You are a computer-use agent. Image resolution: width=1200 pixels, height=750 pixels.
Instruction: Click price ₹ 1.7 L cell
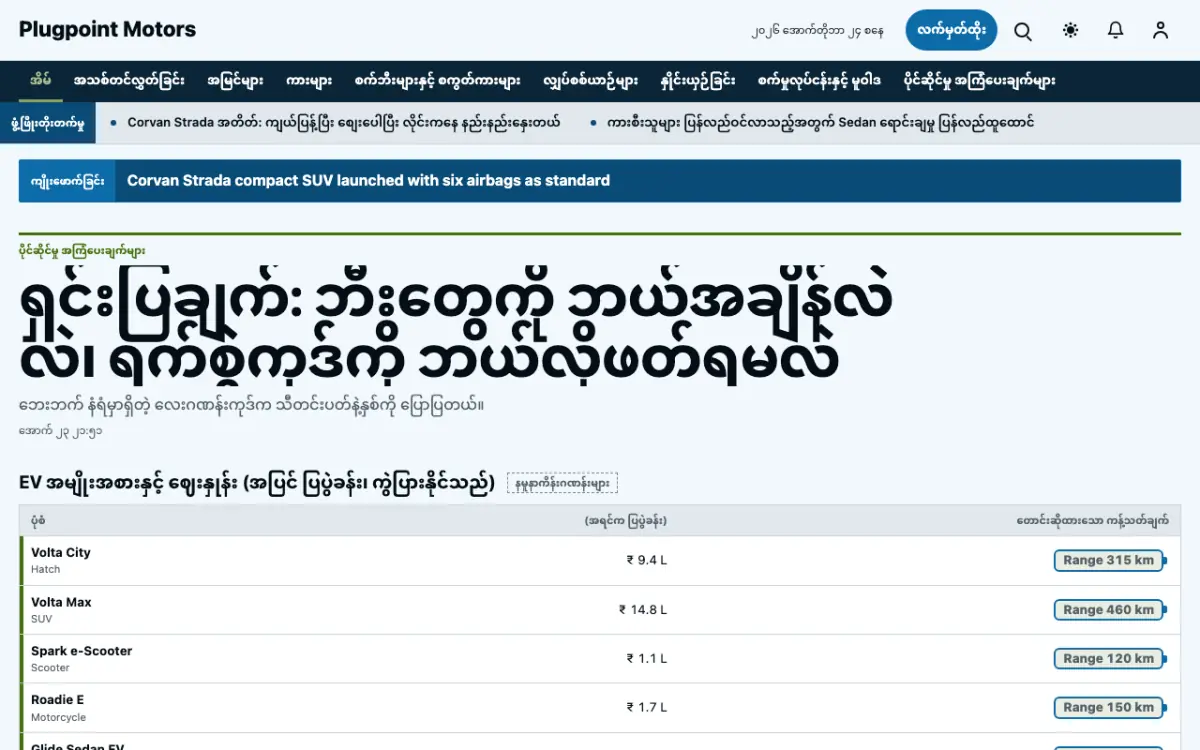pos(647,707)
